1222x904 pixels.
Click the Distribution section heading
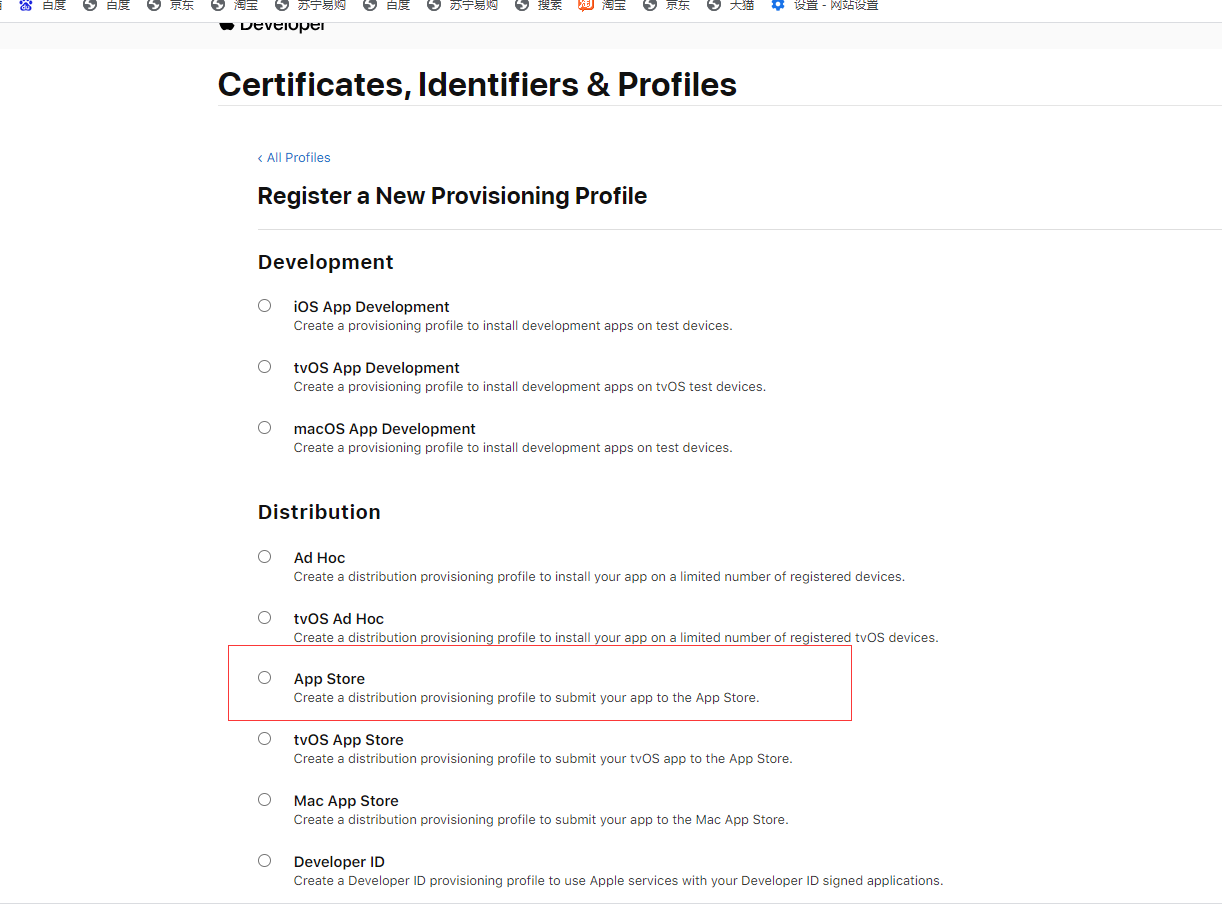[319, 512]
